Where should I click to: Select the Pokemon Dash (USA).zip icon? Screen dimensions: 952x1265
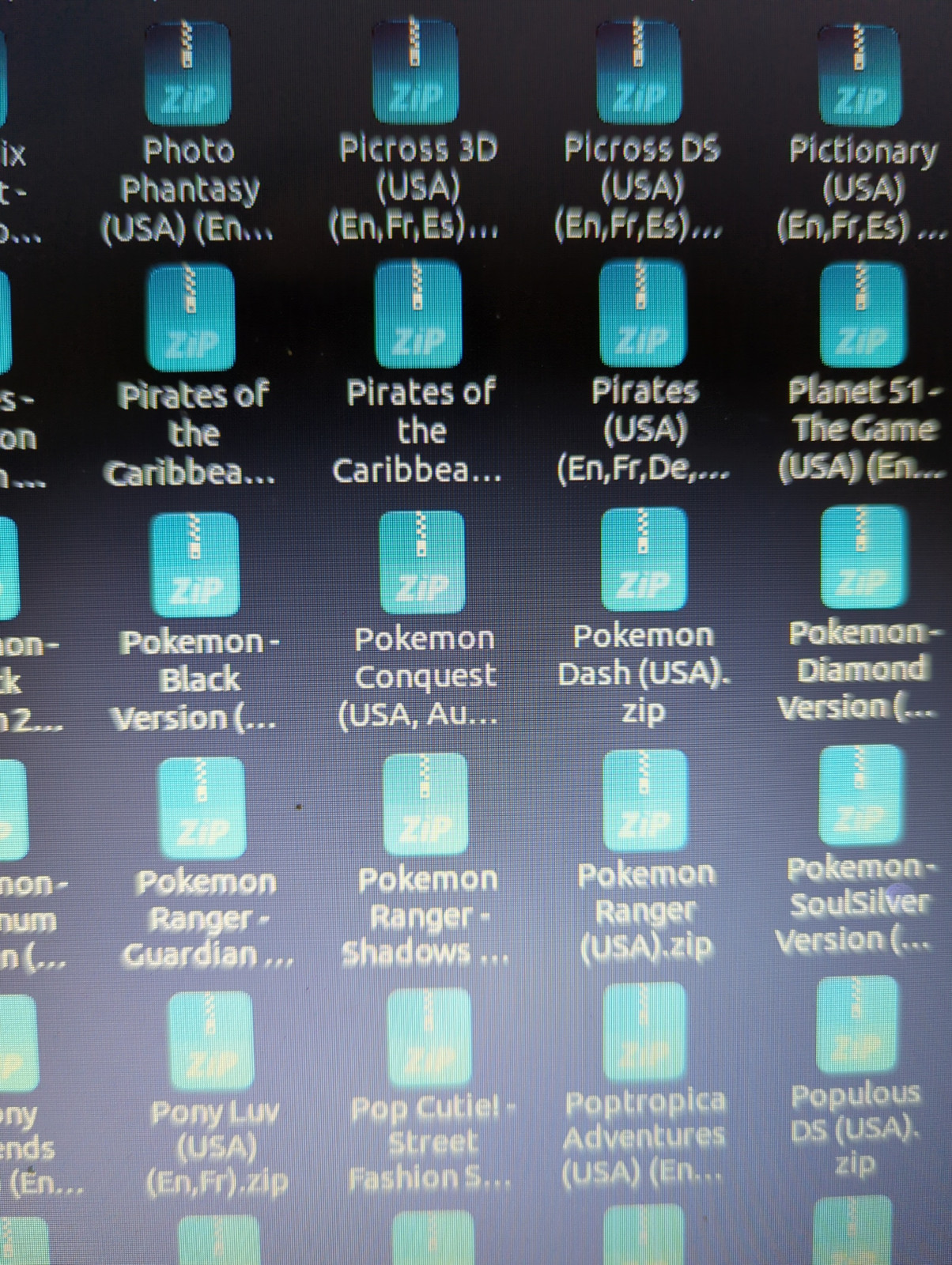pyautogui.click(x=644, y=559)
